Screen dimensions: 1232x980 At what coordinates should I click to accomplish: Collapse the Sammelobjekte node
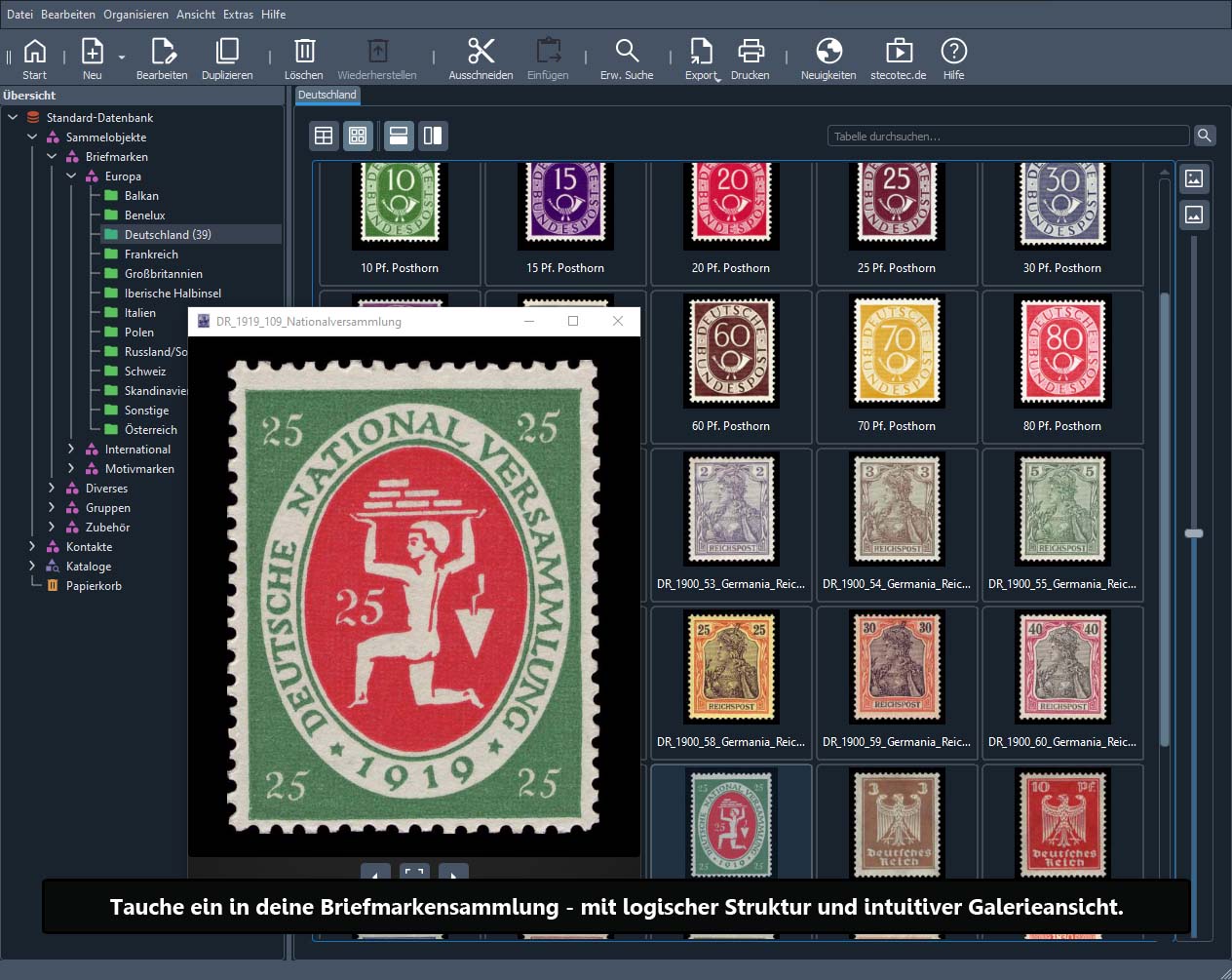click(x=32, y=137)
